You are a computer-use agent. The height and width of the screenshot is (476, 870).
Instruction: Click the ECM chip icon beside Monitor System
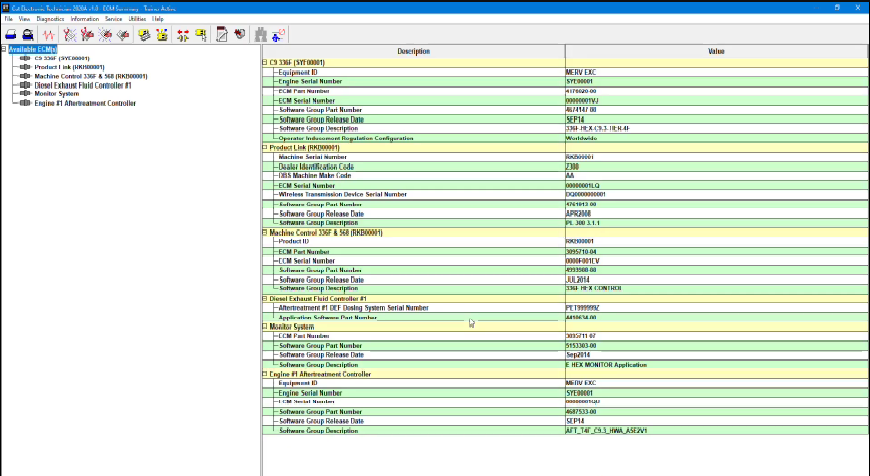[x=24, y=94]
